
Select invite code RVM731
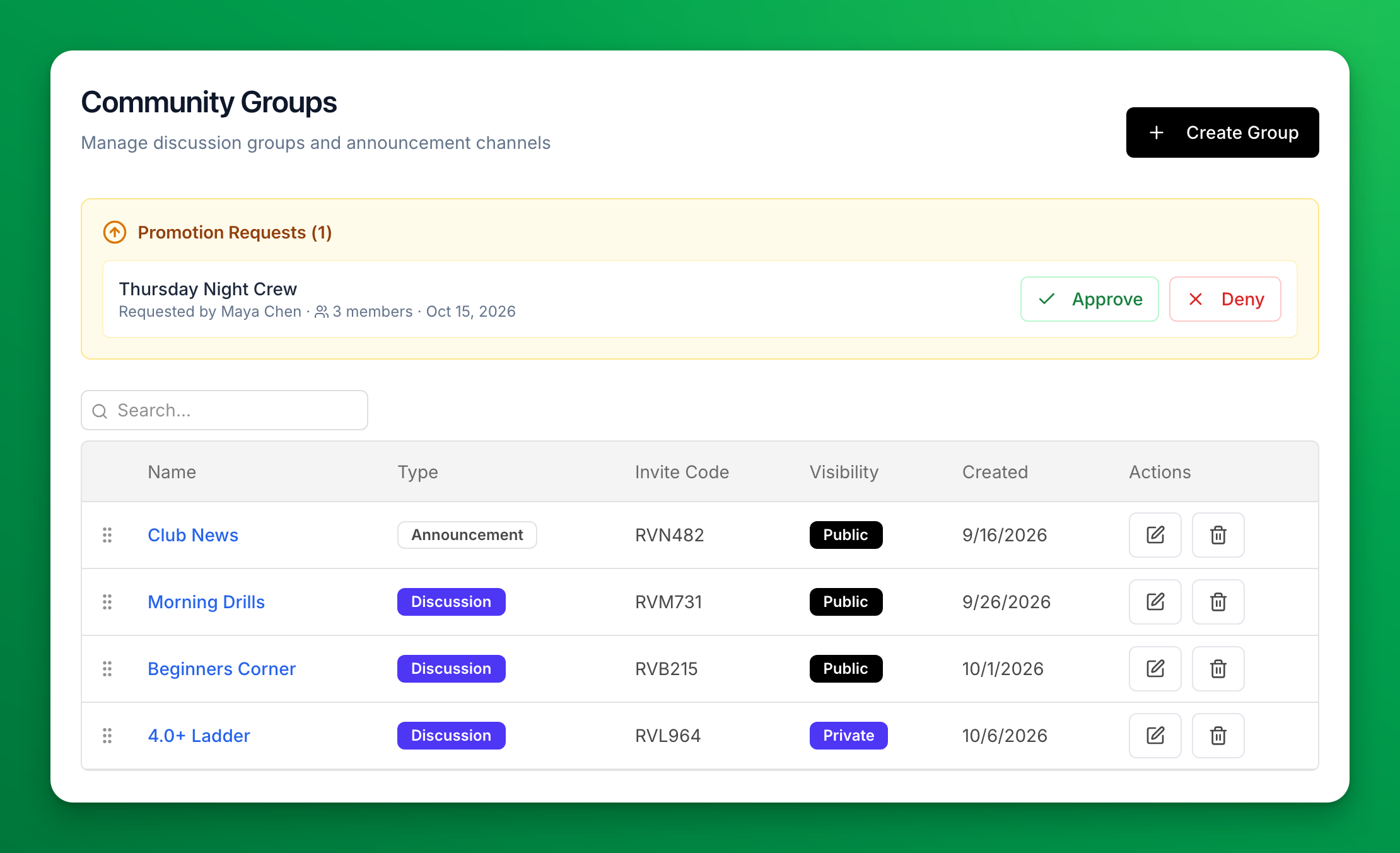(x=668, y=602)
